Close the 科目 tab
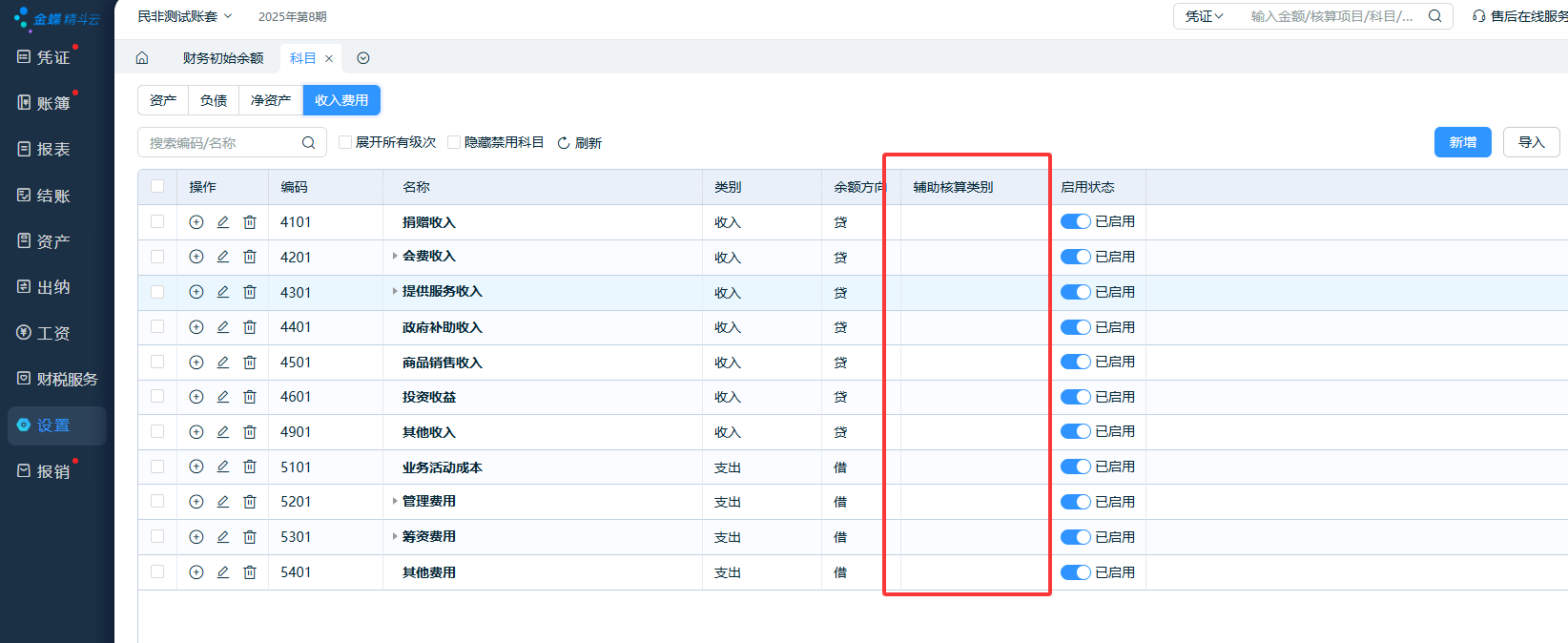Screen dimensions: 1568x643 point(329,58)
